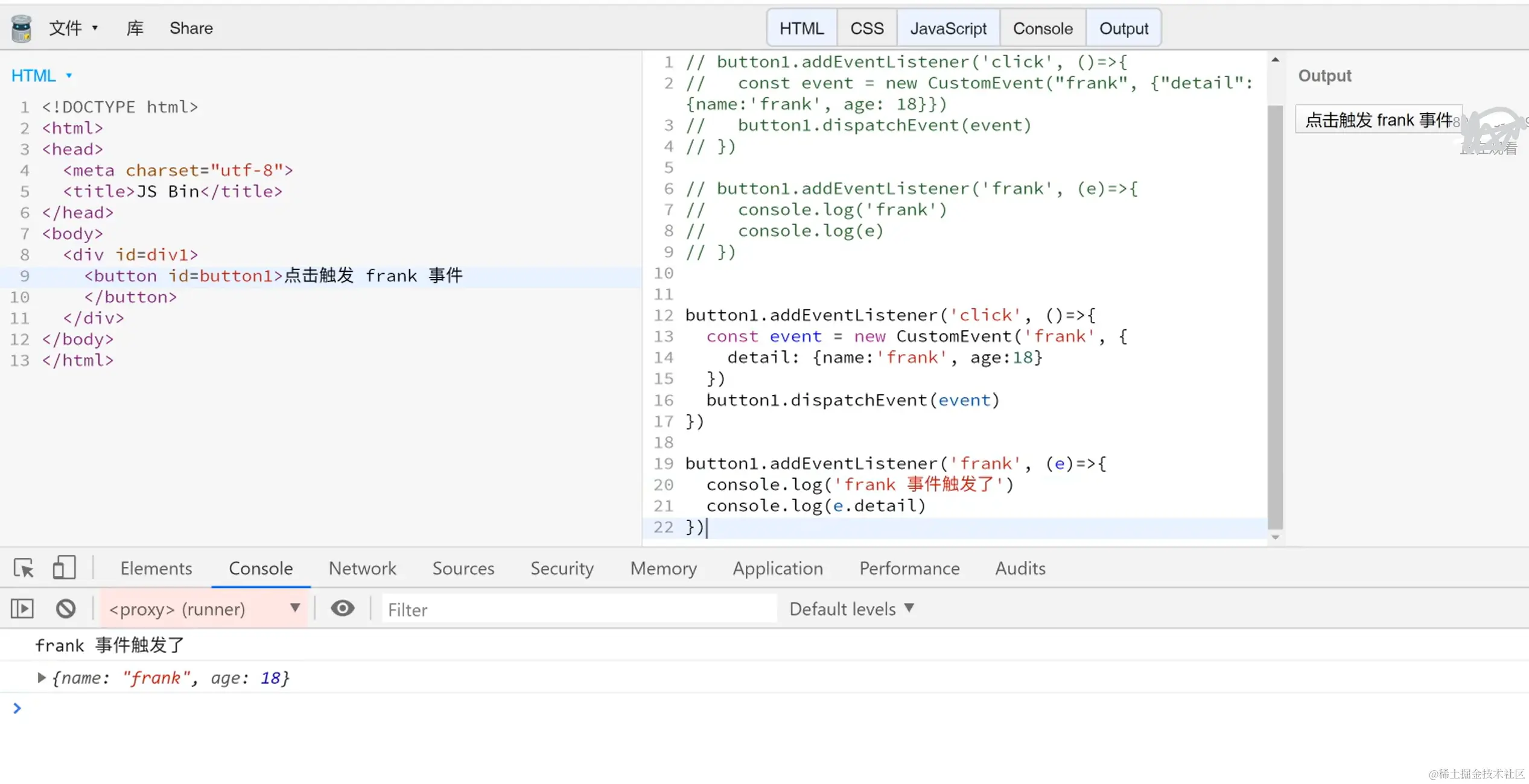This screenshot has height=784, width=1529.
Task: Click the console prompt chevron
Action: pos(17,708)
